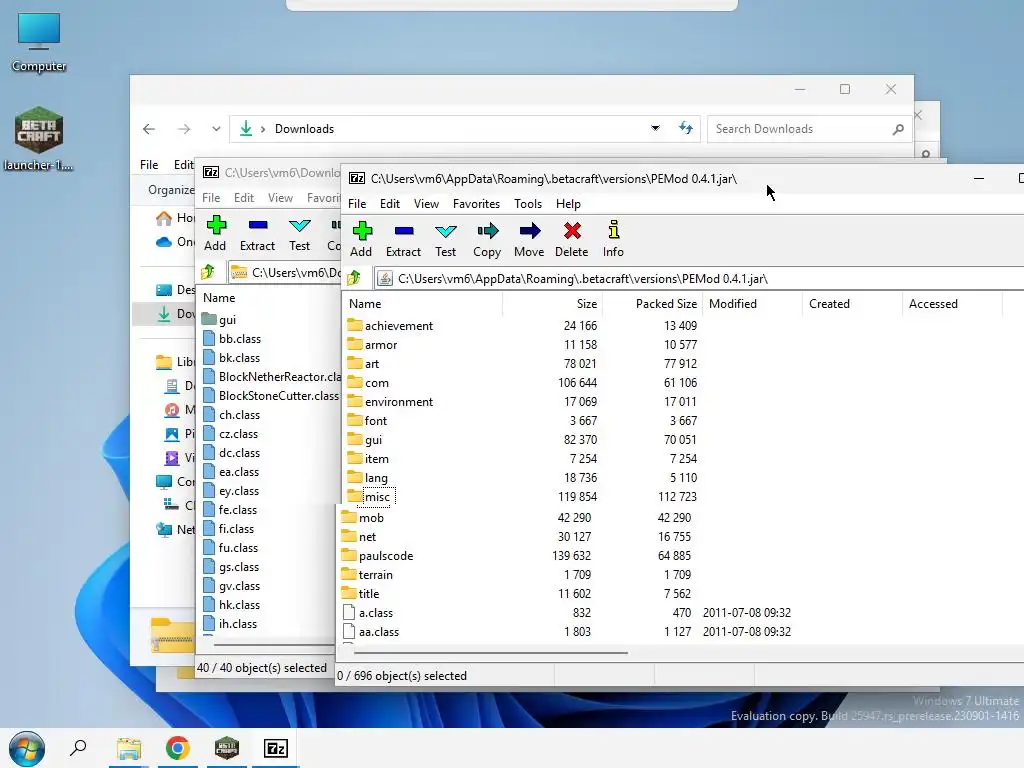Viewport: 1024px width, 768px height.
Task: Switch to File Explorer on the taskbar
Action: click(x=129, y=748)
